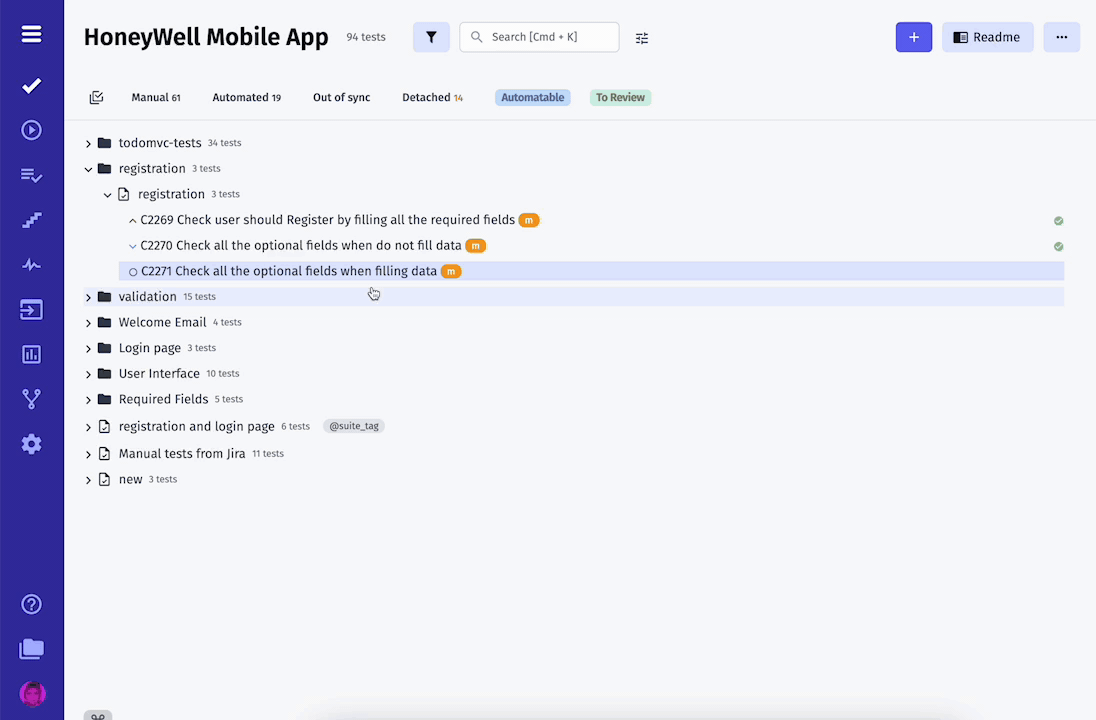
Task: Click the @suite_tag tag
Action: pyautogui.click(x=354, y=426)
